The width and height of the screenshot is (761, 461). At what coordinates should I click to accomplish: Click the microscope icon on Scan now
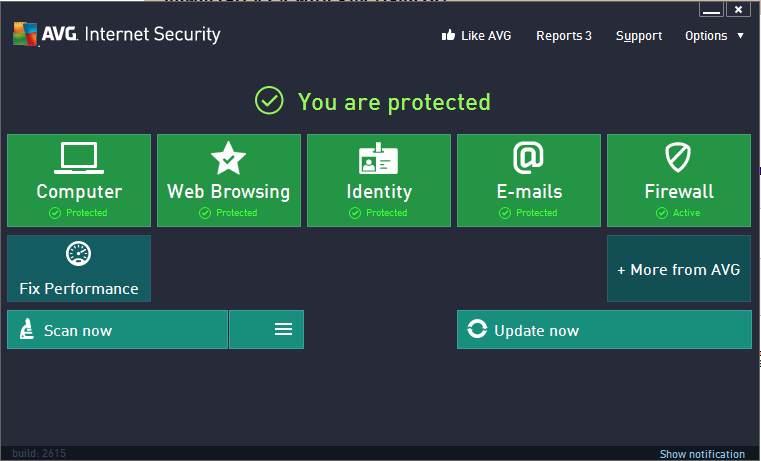pyautogui.click(x=26, y=330)
